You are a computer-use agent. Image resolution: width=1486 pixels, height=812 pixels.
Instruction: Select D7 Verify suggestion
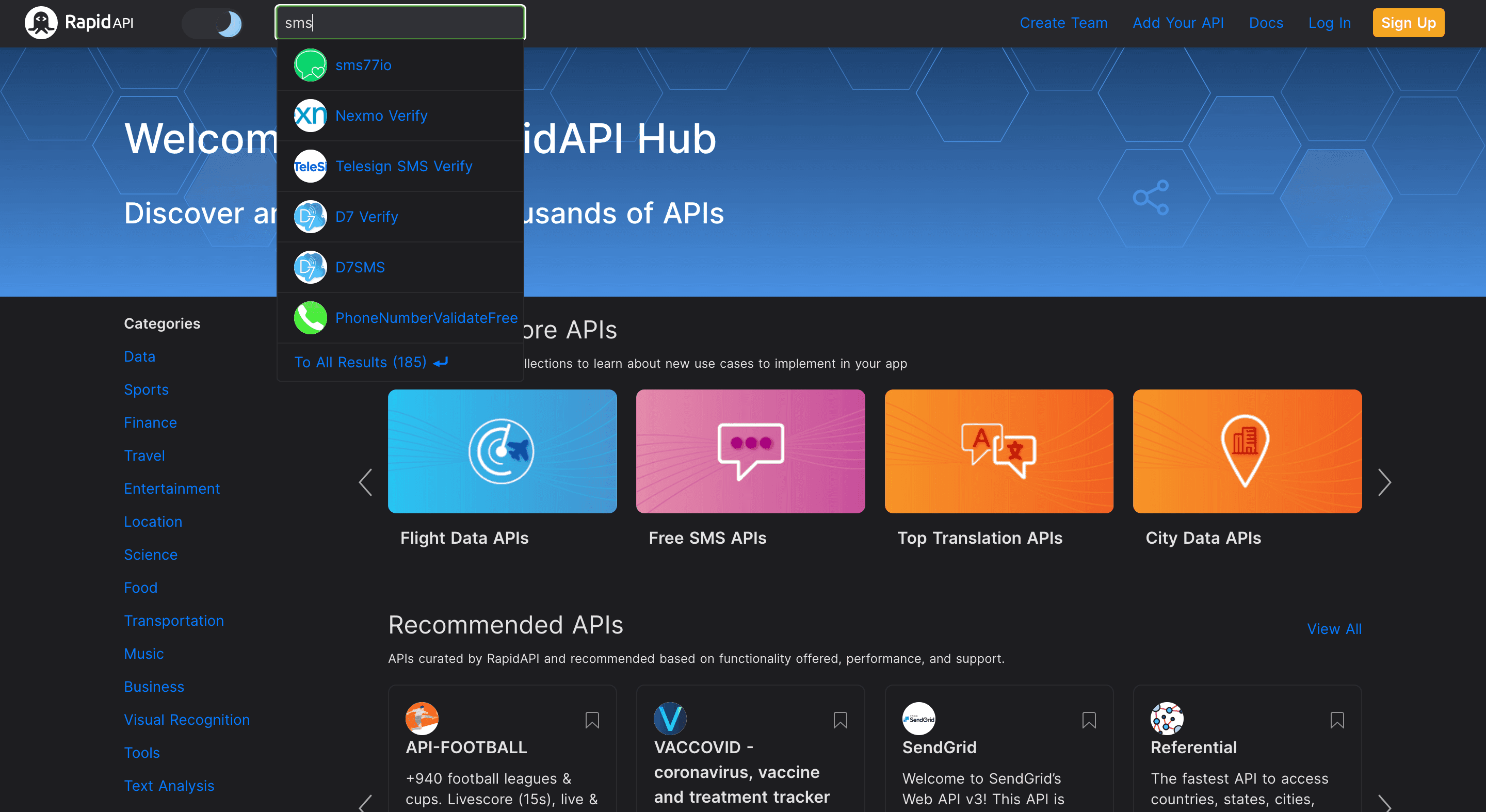click(400, 217)
